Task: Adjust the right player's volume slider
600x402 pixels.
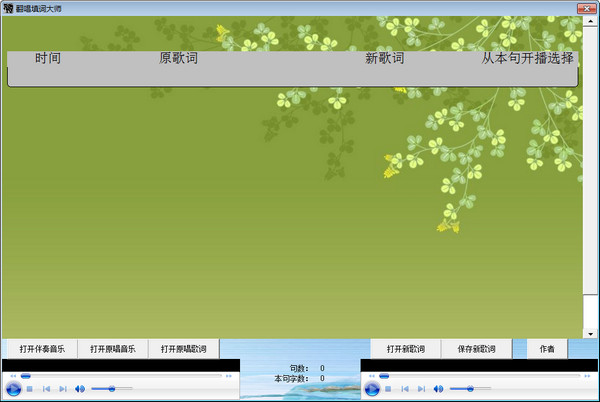Action: click(470, 388)
